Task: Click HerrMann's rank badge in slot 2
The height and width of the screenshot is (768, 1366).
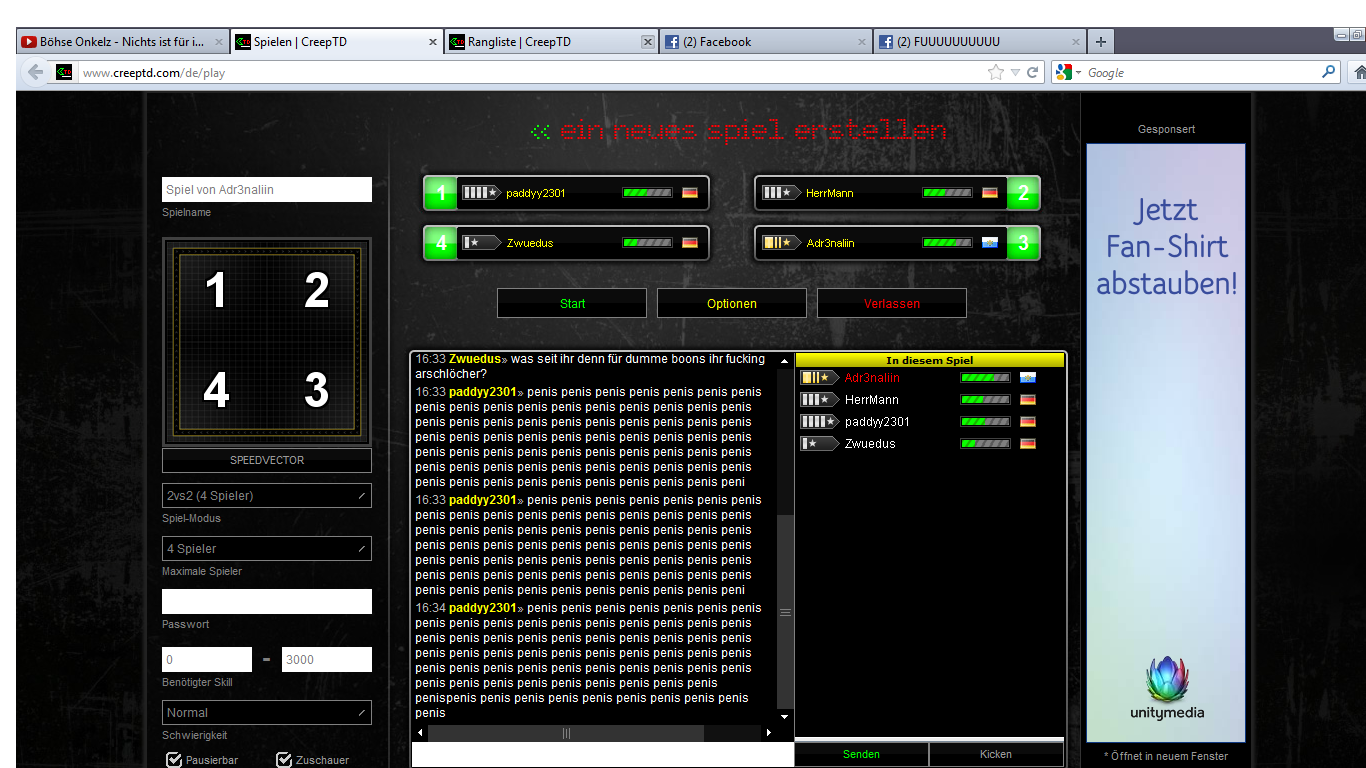Action: [781, 193]
